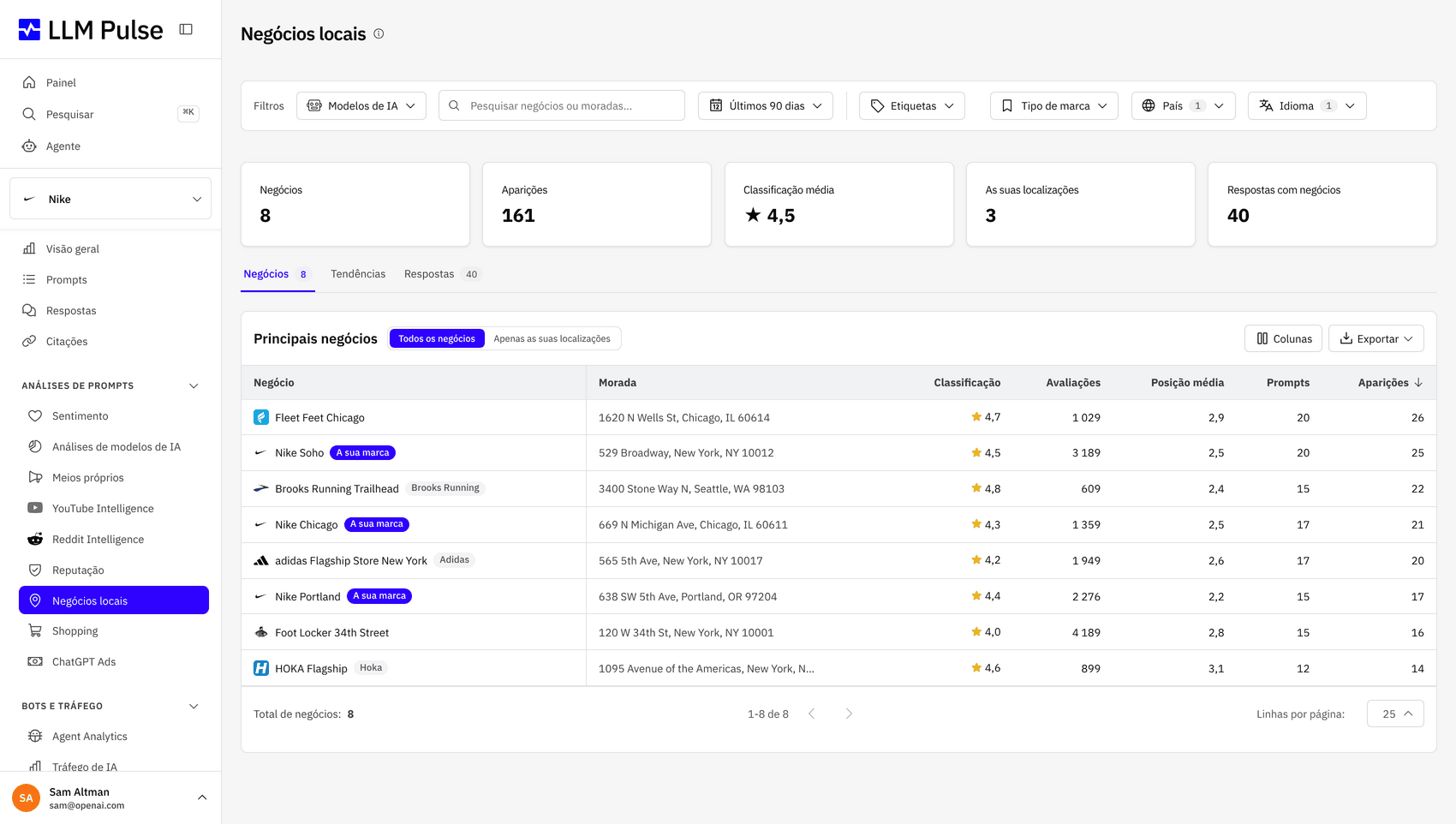
Task: Click the Pesquisar magnifier icon in sidebar
Action: click(29, 114)
